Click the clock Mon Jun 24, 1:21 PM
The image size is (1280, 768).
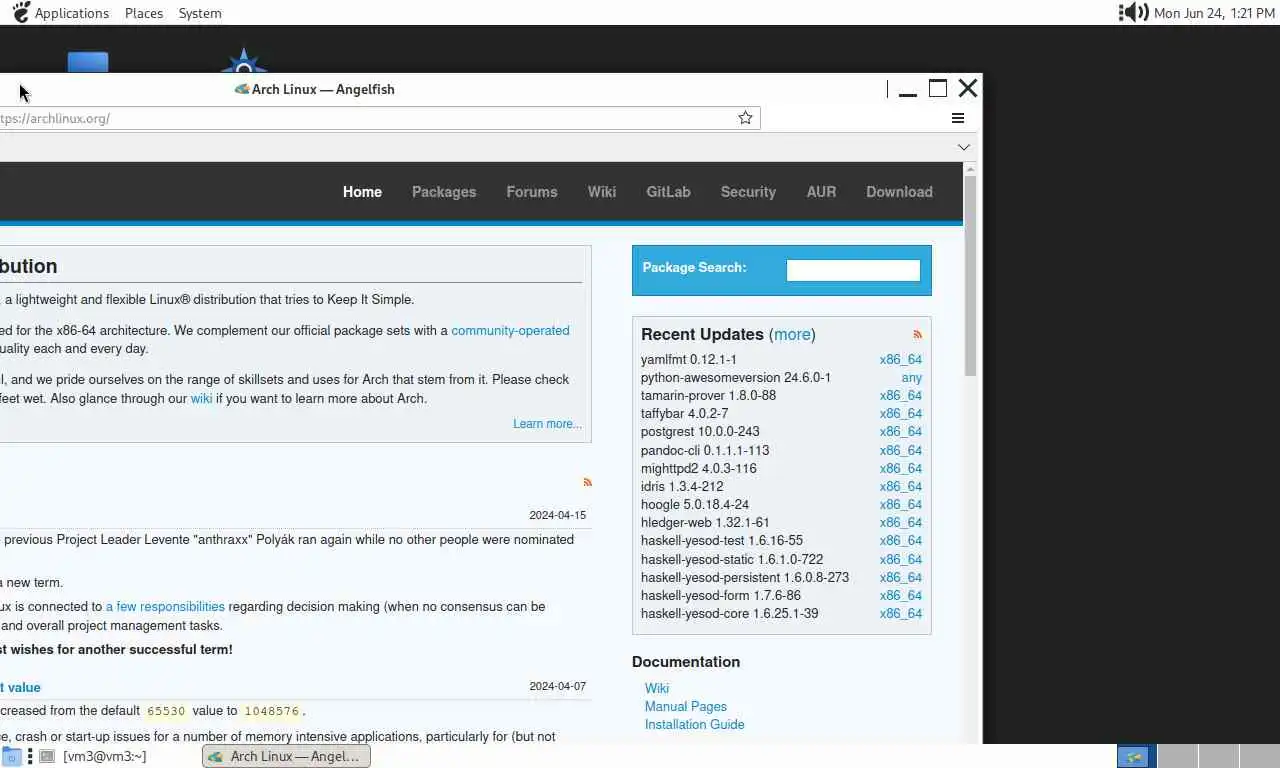[1214, 13]
